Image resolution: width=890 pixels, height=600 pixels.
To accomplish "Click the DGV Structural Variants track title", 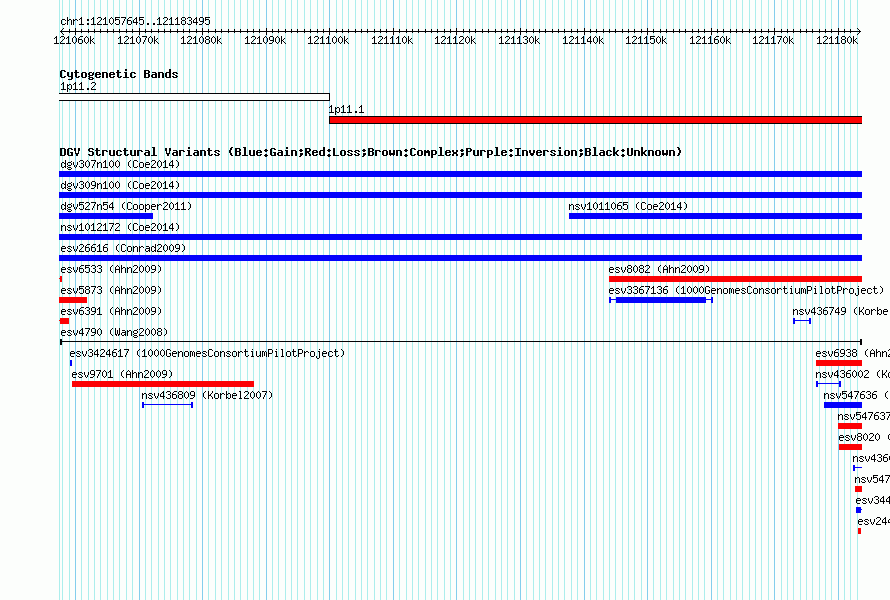I will tap(371, 152).
